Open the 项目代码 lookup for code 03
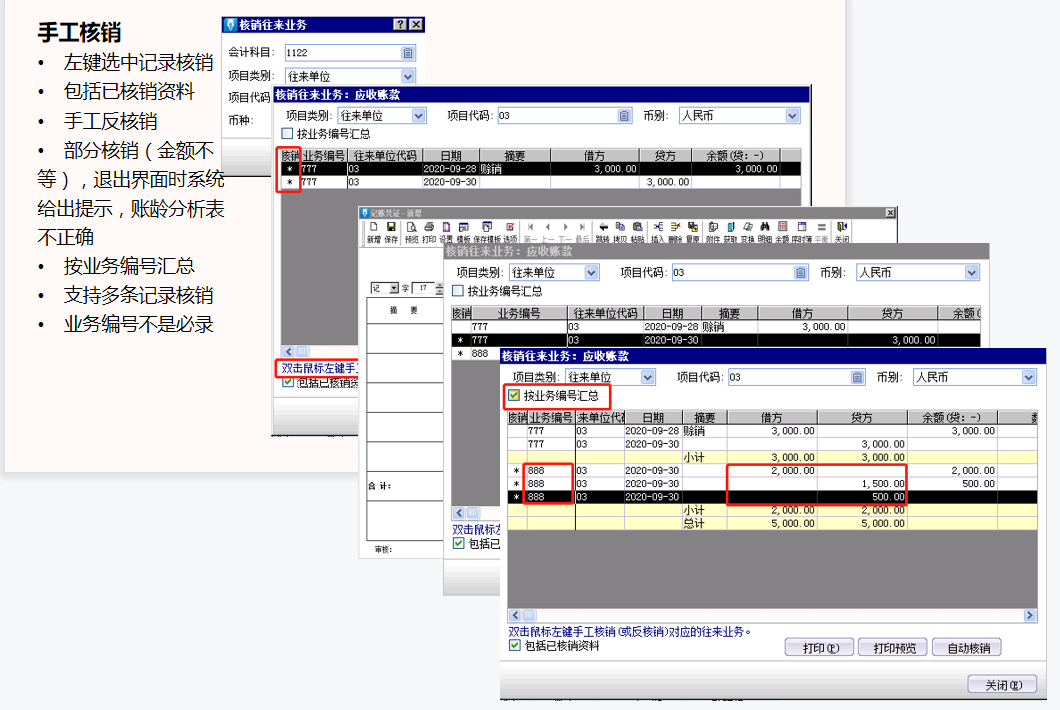This screenshot has width=1060, height=710. point(858,376)
